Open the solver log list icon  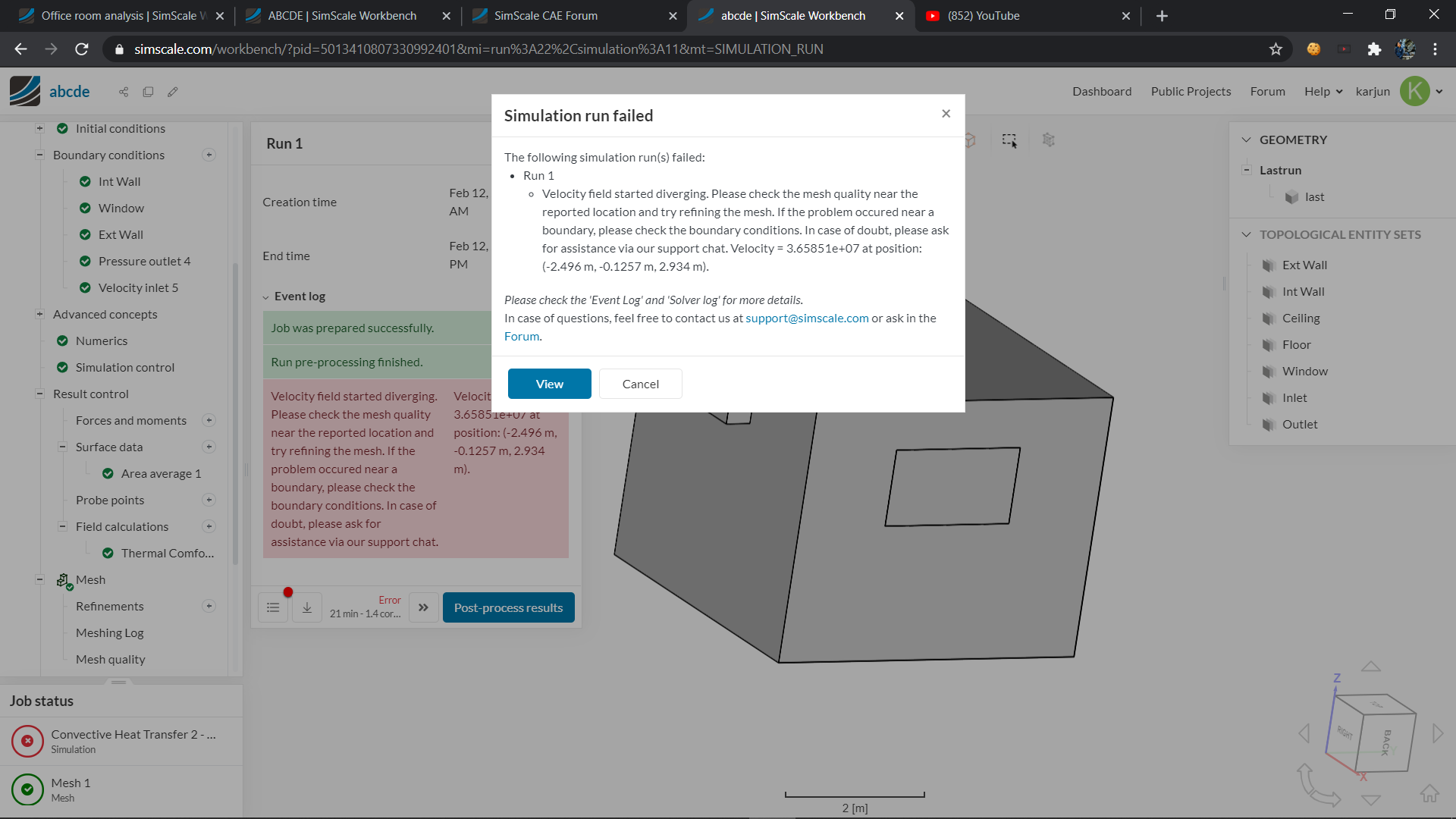click(273, 607)
